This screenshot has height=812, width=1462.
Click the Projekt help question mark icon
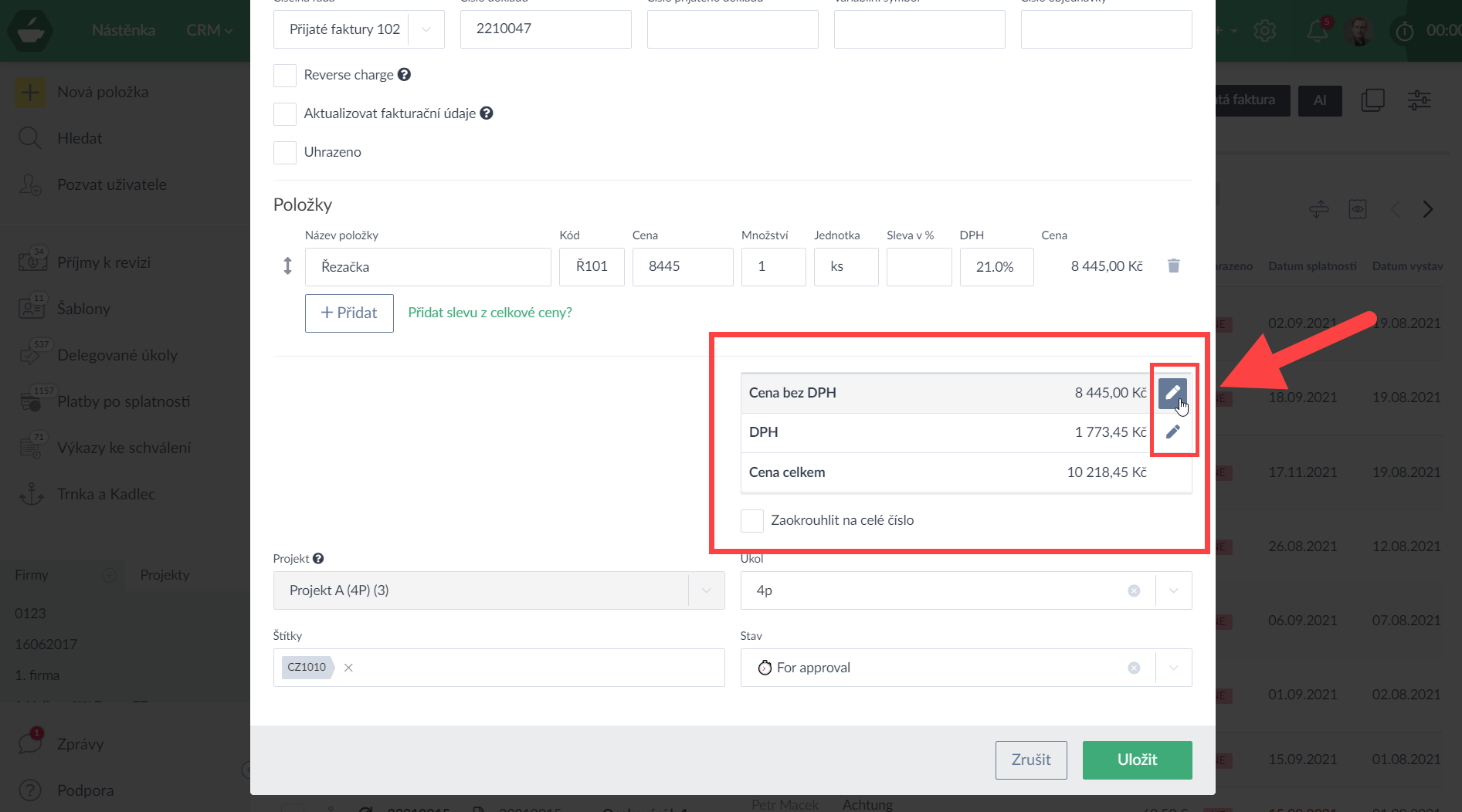click(x=318, y=559)
